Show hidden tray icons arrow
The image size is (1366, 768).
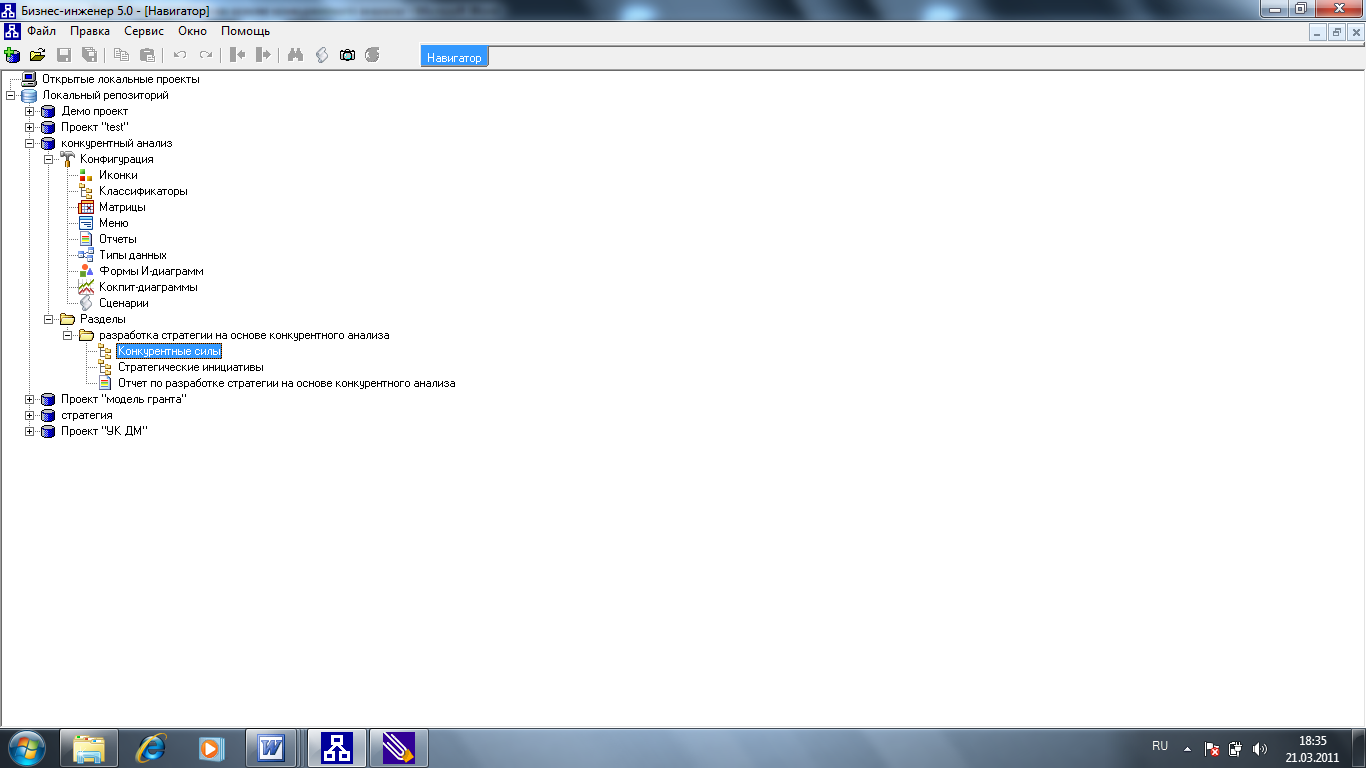tap(1187, 748)
